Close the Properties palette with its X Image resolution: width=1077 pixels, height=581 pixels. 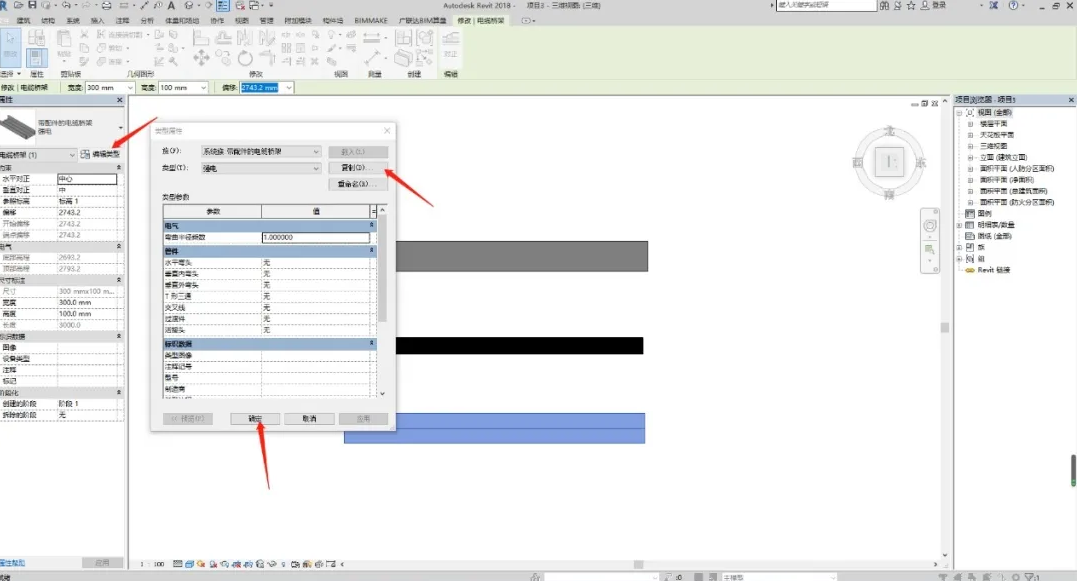[120, 100]
